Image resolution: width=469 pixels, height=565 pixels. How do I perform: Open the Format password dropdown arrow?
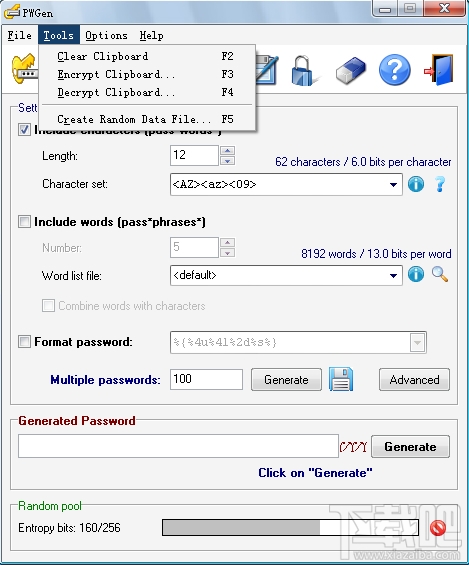tap(417, 342)
